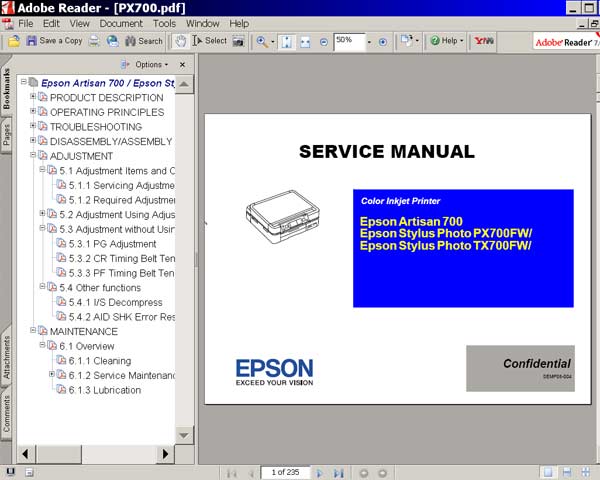This screenshot has width=600, height=480.
Task: Open the Help toolbar dropdown
Action: pyautogui.click(x=447, y=41)
